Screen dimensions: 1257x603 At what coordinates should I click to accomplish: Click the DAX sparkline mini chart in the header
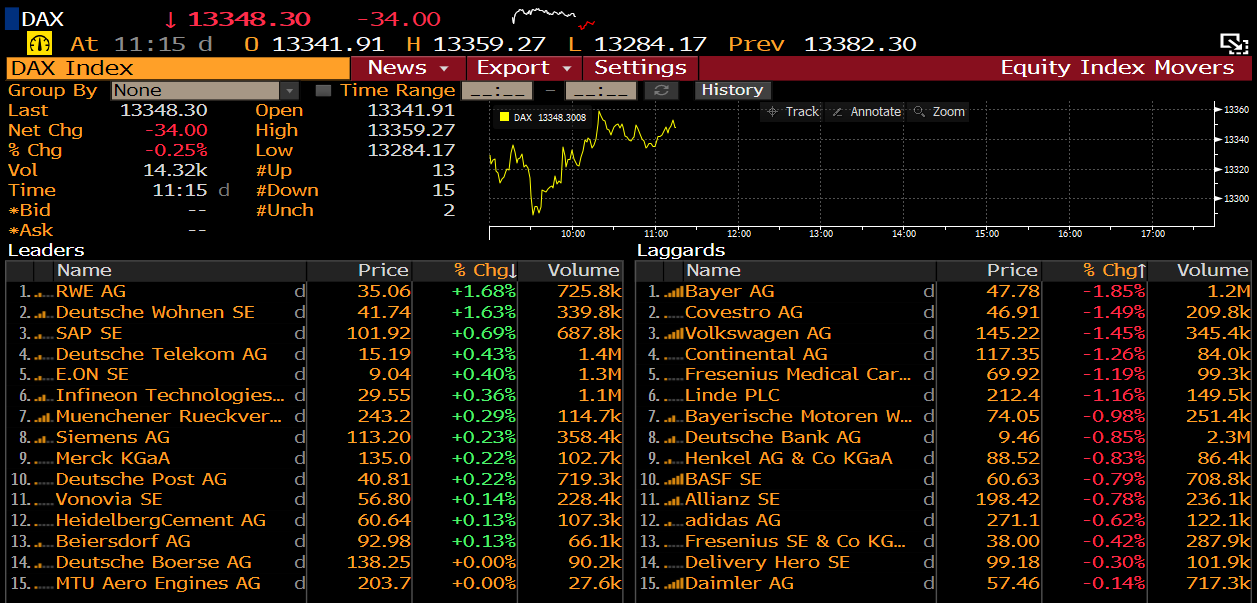[x=552, y=18]
